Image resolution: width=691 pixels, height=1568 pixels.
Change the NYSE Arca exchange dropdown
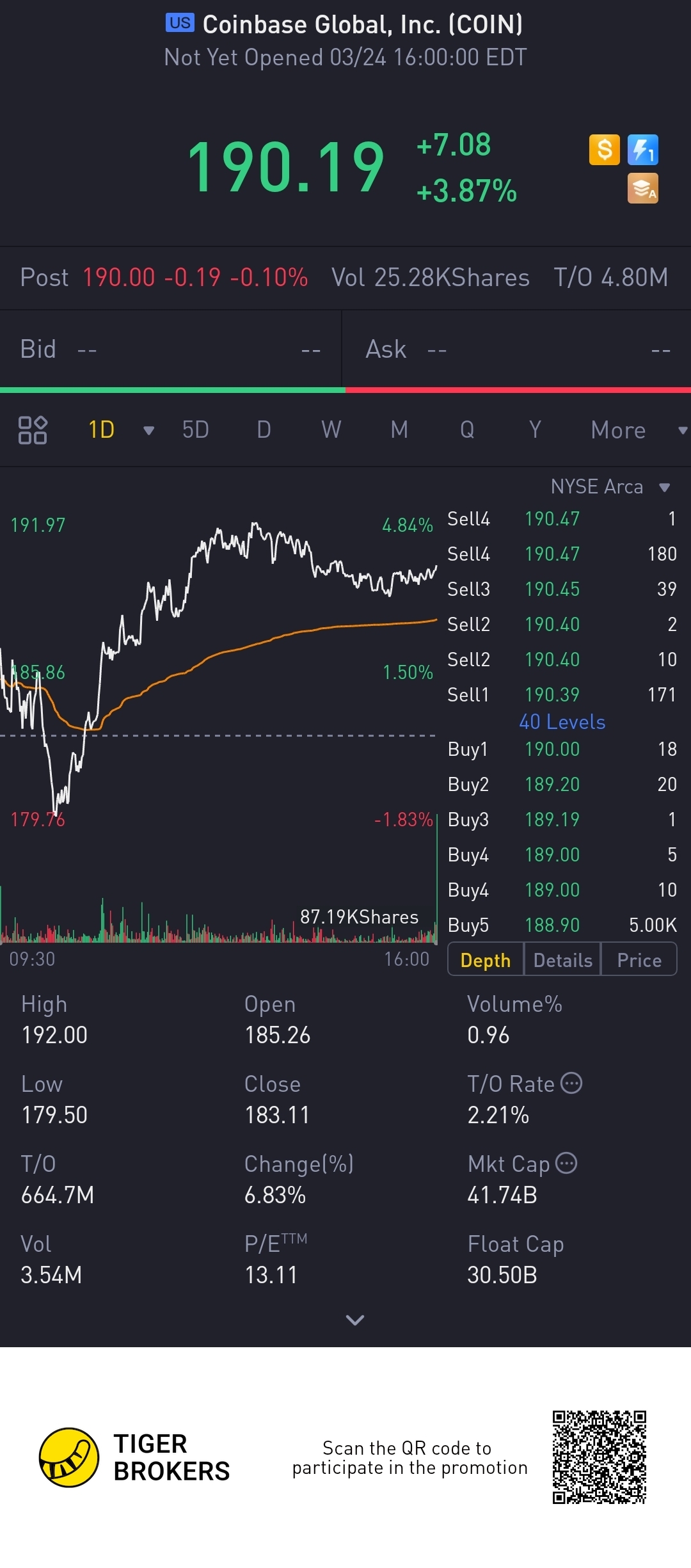(x=610, y=486)
